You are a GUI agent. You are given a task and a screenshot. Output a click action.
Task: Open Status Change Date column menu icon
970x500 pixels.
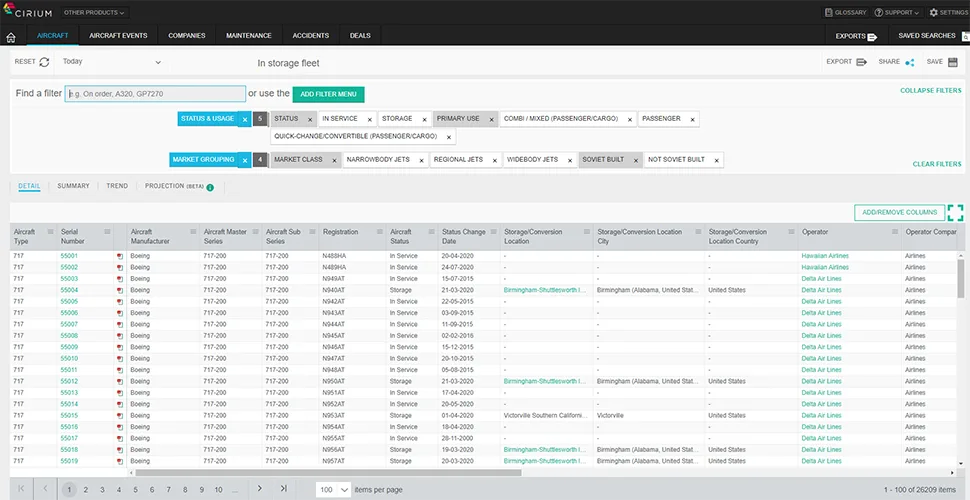tap(492, 232)
